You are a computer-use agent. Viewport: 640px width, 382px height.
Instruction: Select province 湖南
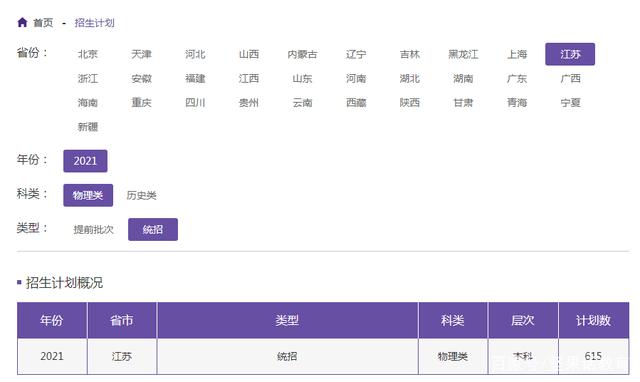(x=463, y=78)
